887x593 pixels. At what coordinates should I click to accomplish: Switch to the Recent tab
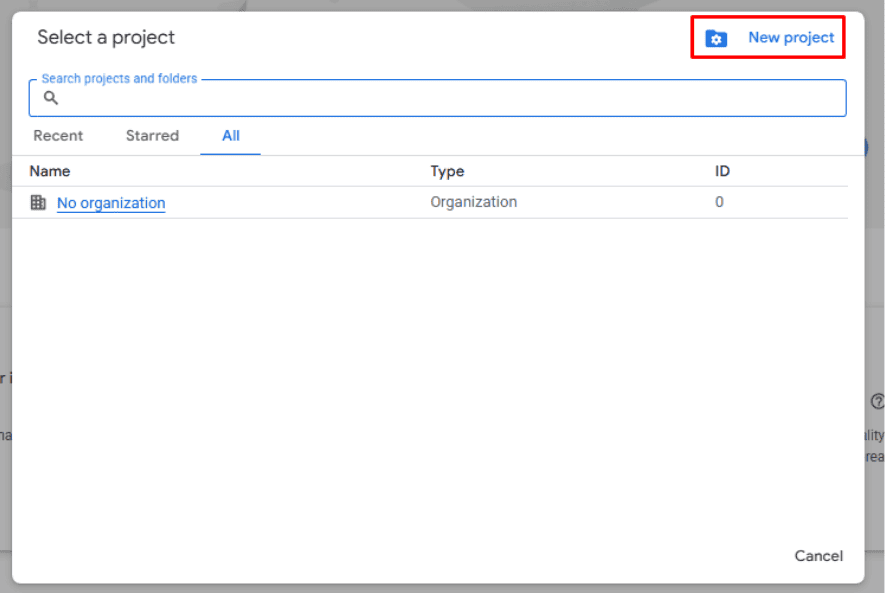pos(58,136)
